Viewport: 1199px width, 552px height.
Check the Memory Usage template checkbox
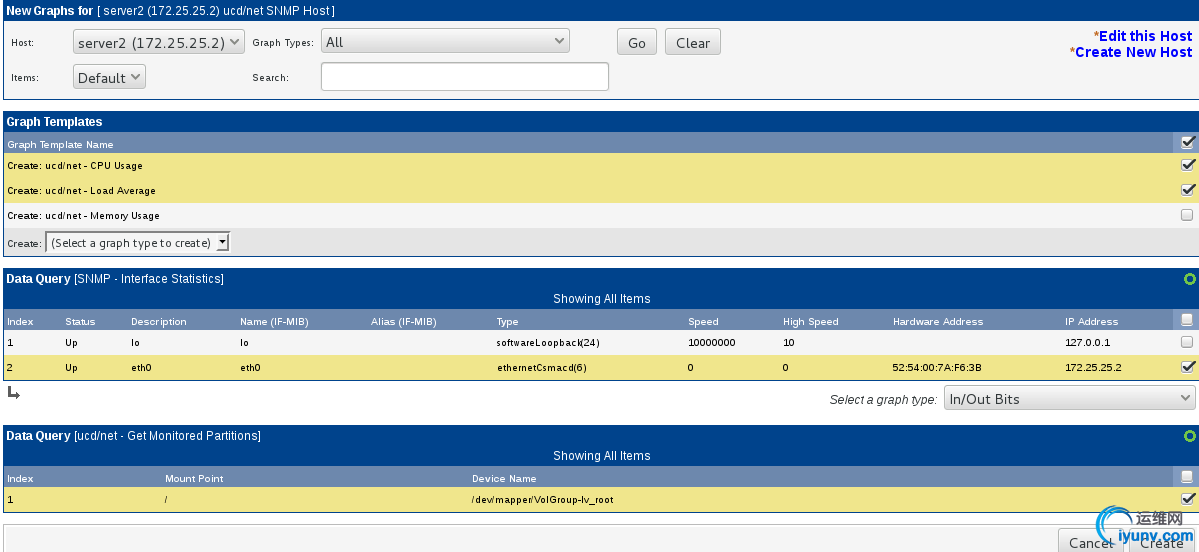point(1187,215)
